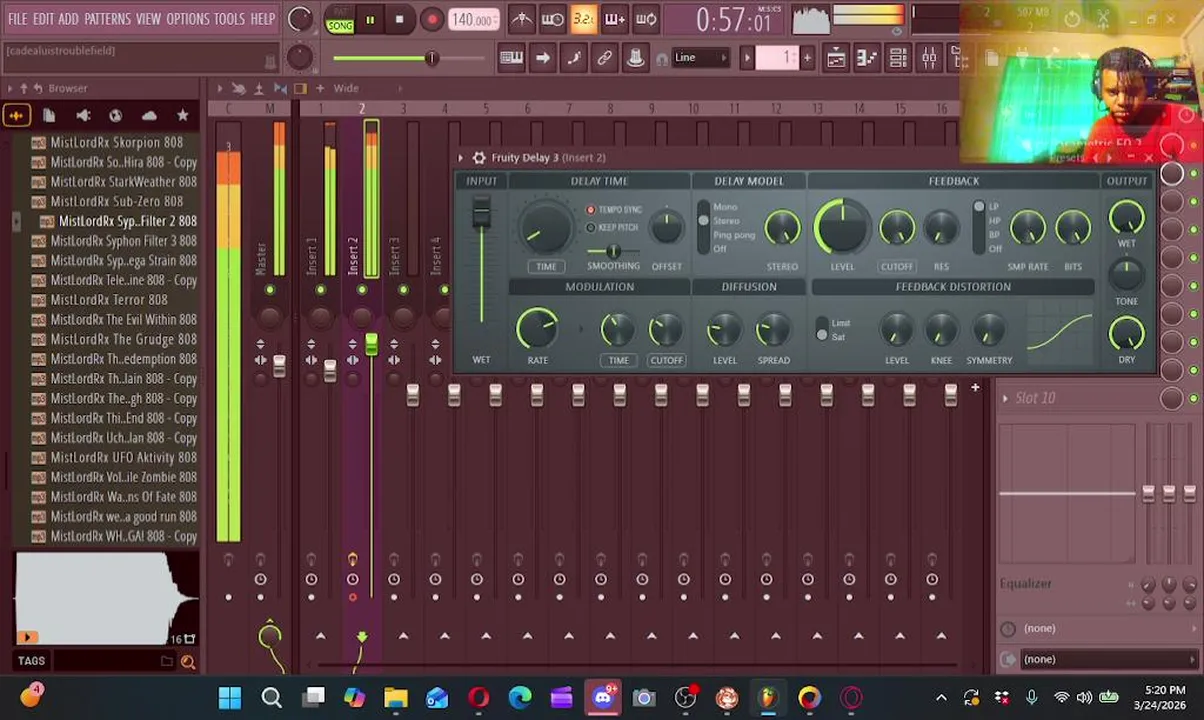Click the 140.000 tempo field

(472, 19)
